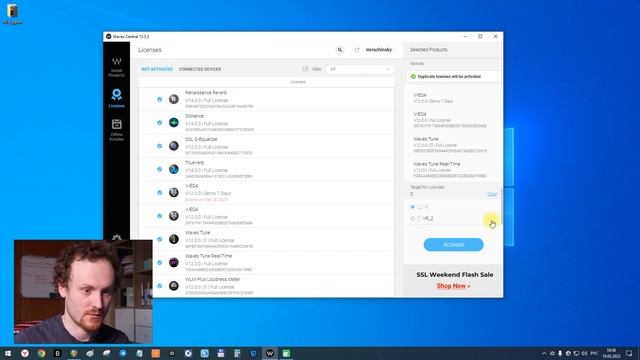
Task: Open the notification center icon
Action: pyautogui.click(x=629, y=353)
